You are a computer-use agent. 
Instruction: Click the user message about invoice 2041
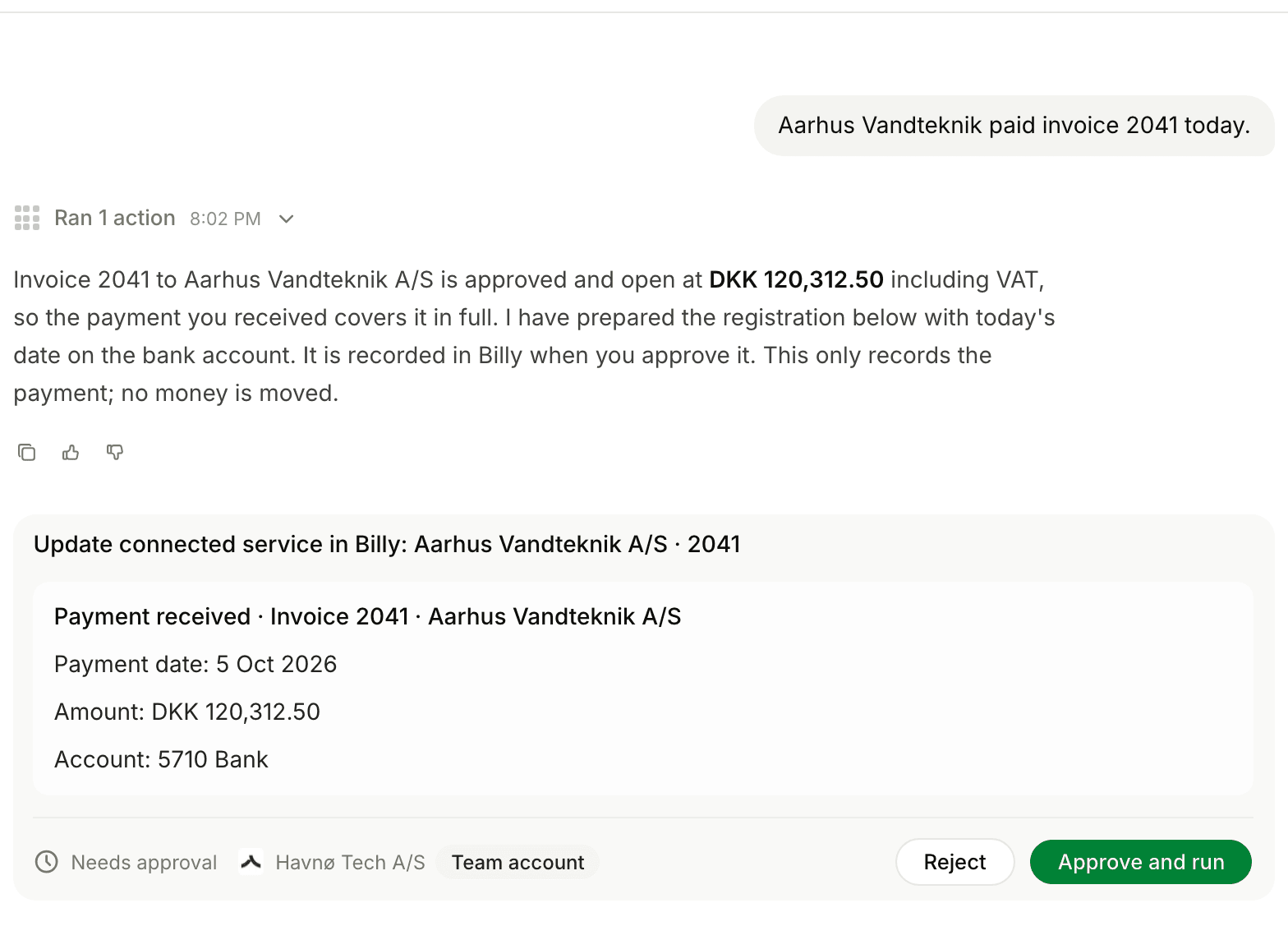coord(1014,125)
